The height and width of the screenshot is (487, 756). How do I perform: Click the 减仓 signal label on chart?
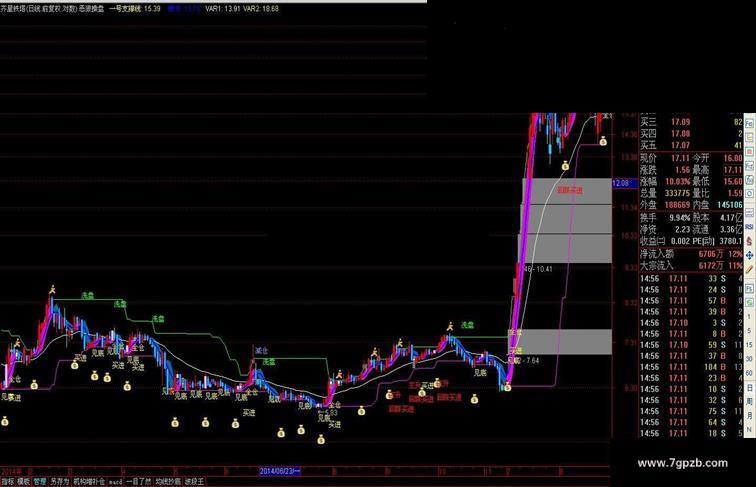(x=261, y=351)
